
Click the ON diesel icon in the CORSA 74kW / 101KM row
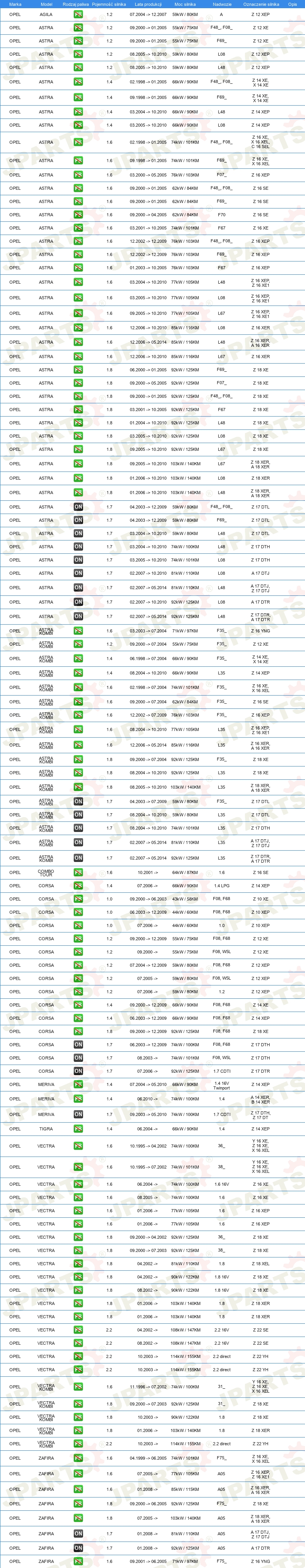click(x=78, y=1058)
